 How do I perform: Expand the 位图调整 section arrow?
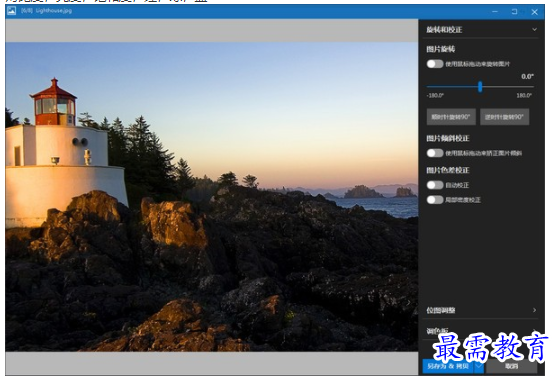click(x=534, y=310)
